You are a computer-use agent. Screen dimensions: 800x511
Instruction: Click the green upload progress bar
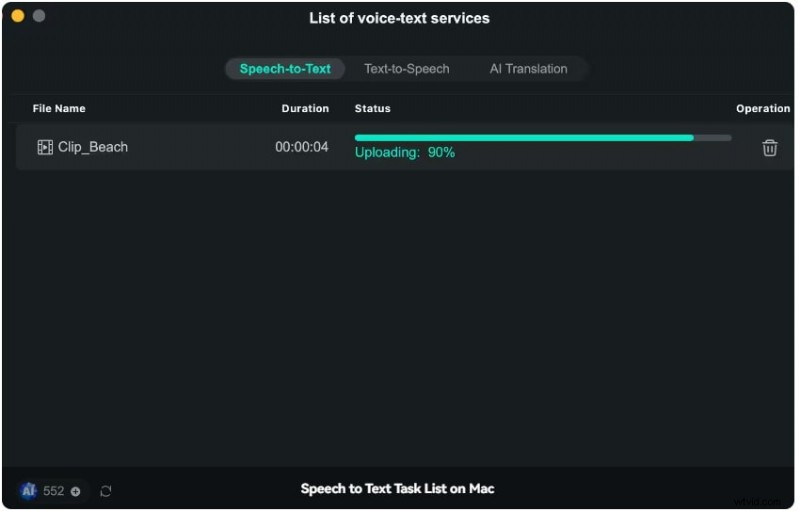coord(524,138)
